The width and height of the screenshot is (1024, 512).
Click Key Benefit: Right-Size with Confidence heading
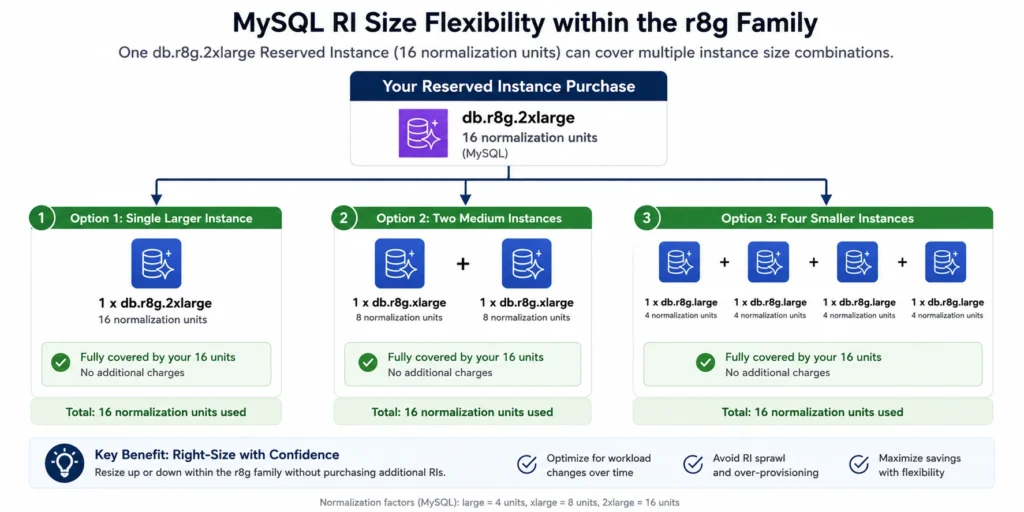coord(217,455)
